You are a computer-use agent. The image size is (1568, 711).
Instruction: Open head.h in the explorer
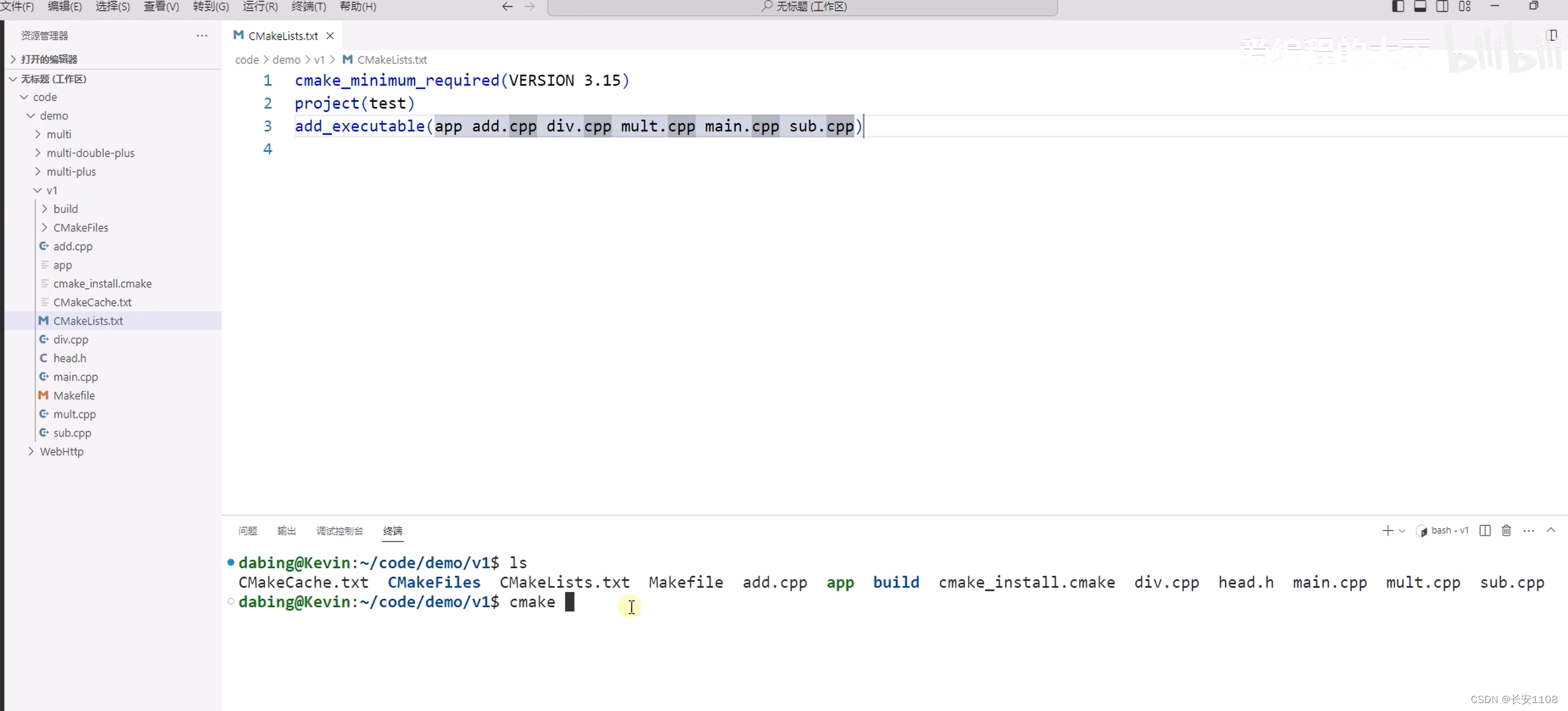[x=69, y=358]
